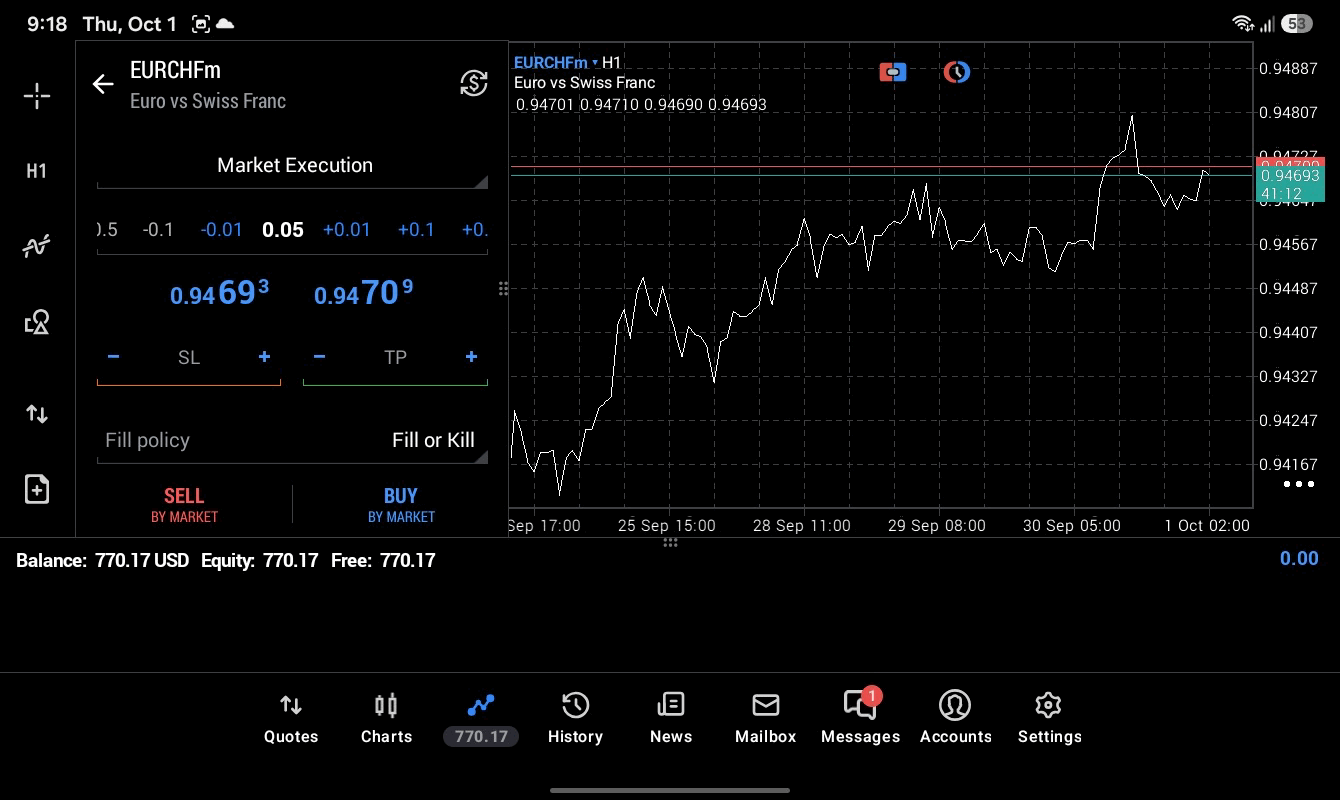Tap the ask price 0.94709
Screen dimensions: 1340x800
(x=363, y=293)
